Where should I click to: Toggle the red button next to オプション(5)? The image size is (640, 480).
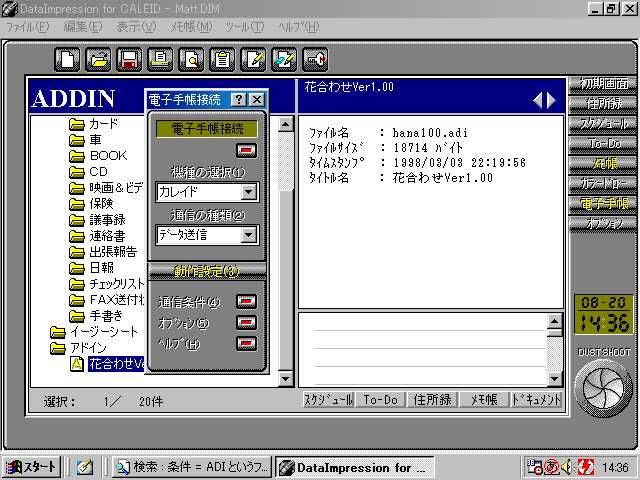tap(246, 322)
